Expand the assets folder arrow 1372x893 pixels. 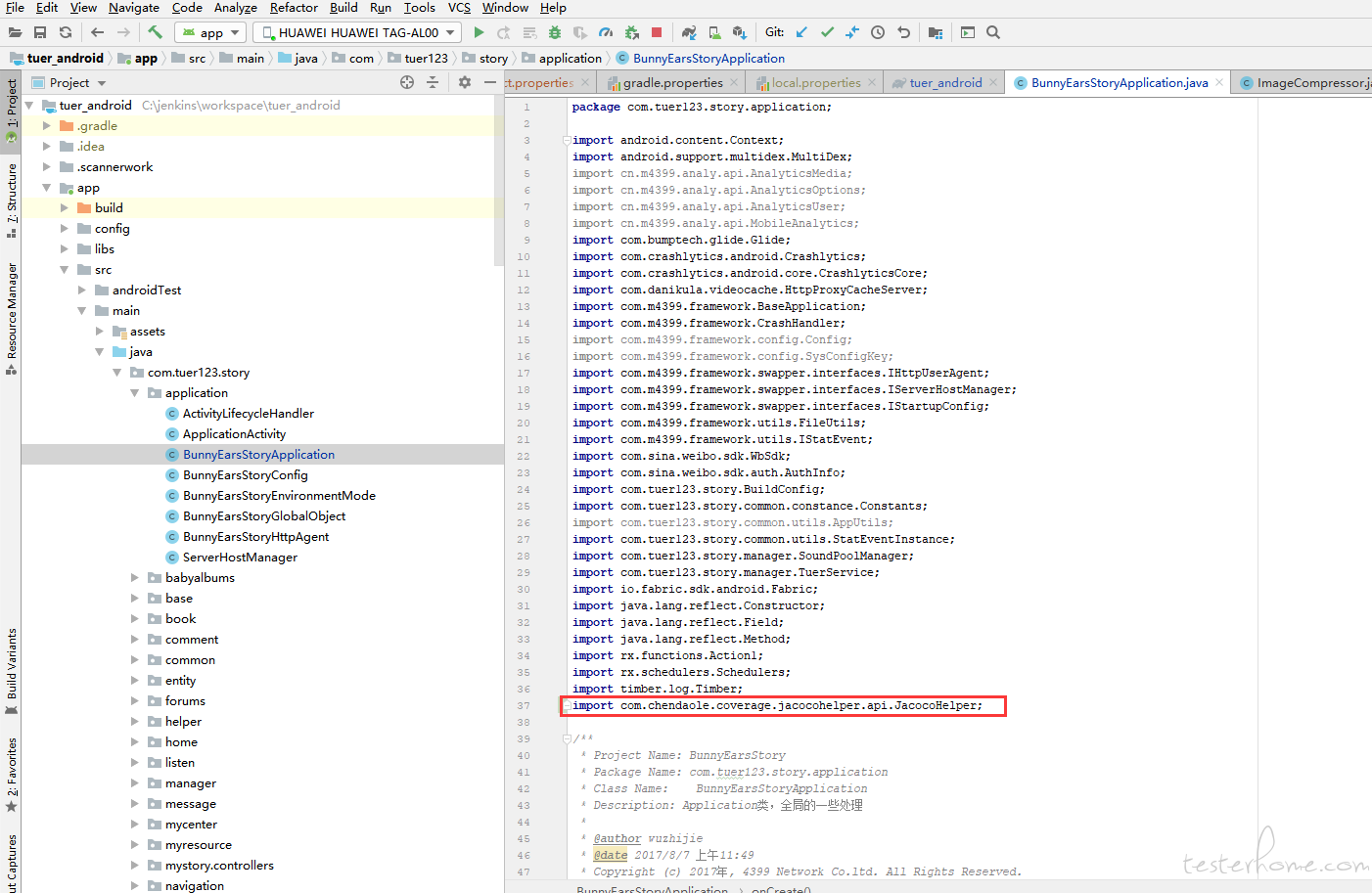(99, 331)
